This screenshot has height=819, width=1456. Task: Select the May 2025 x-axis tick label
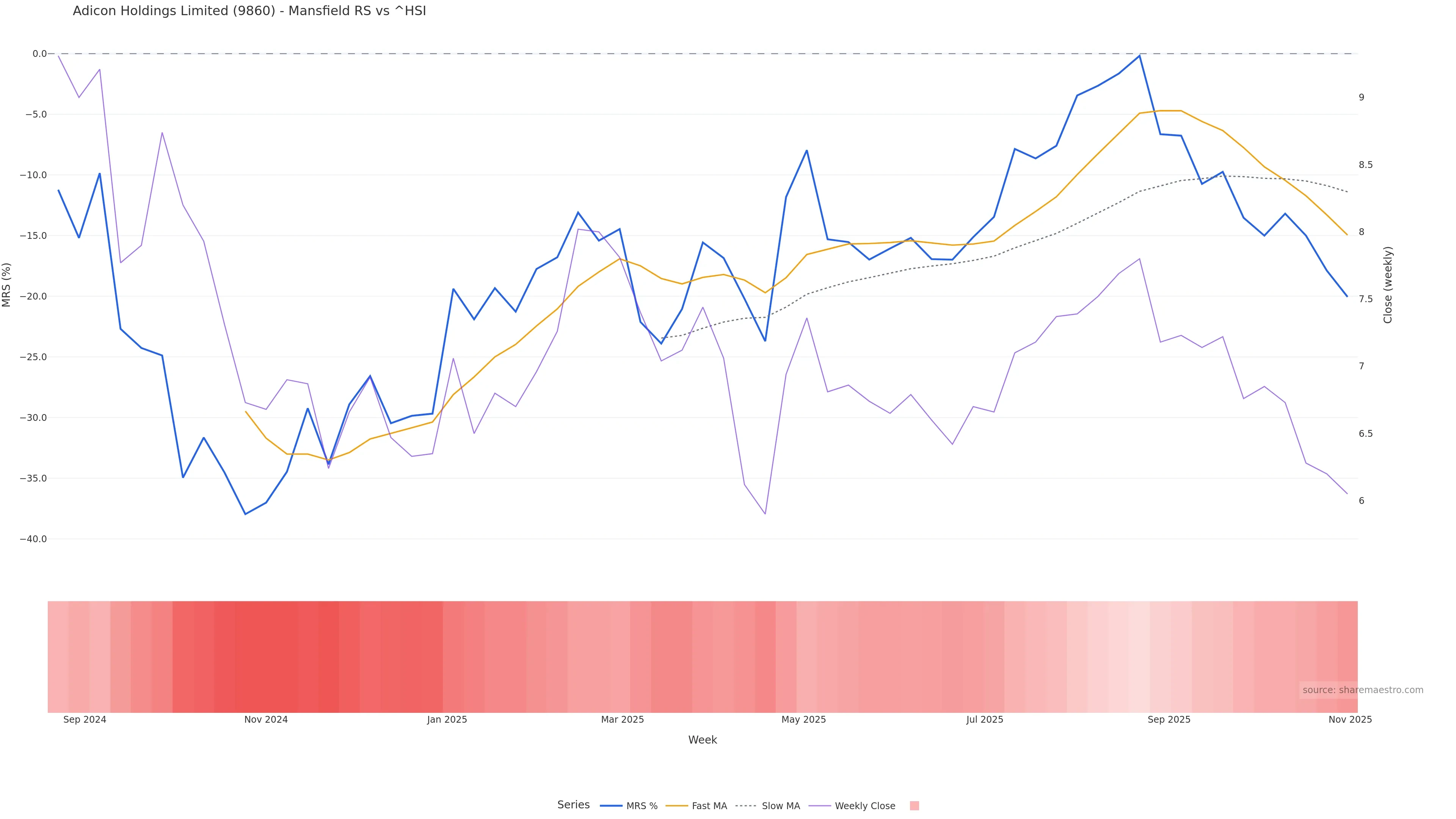point(803,720)
